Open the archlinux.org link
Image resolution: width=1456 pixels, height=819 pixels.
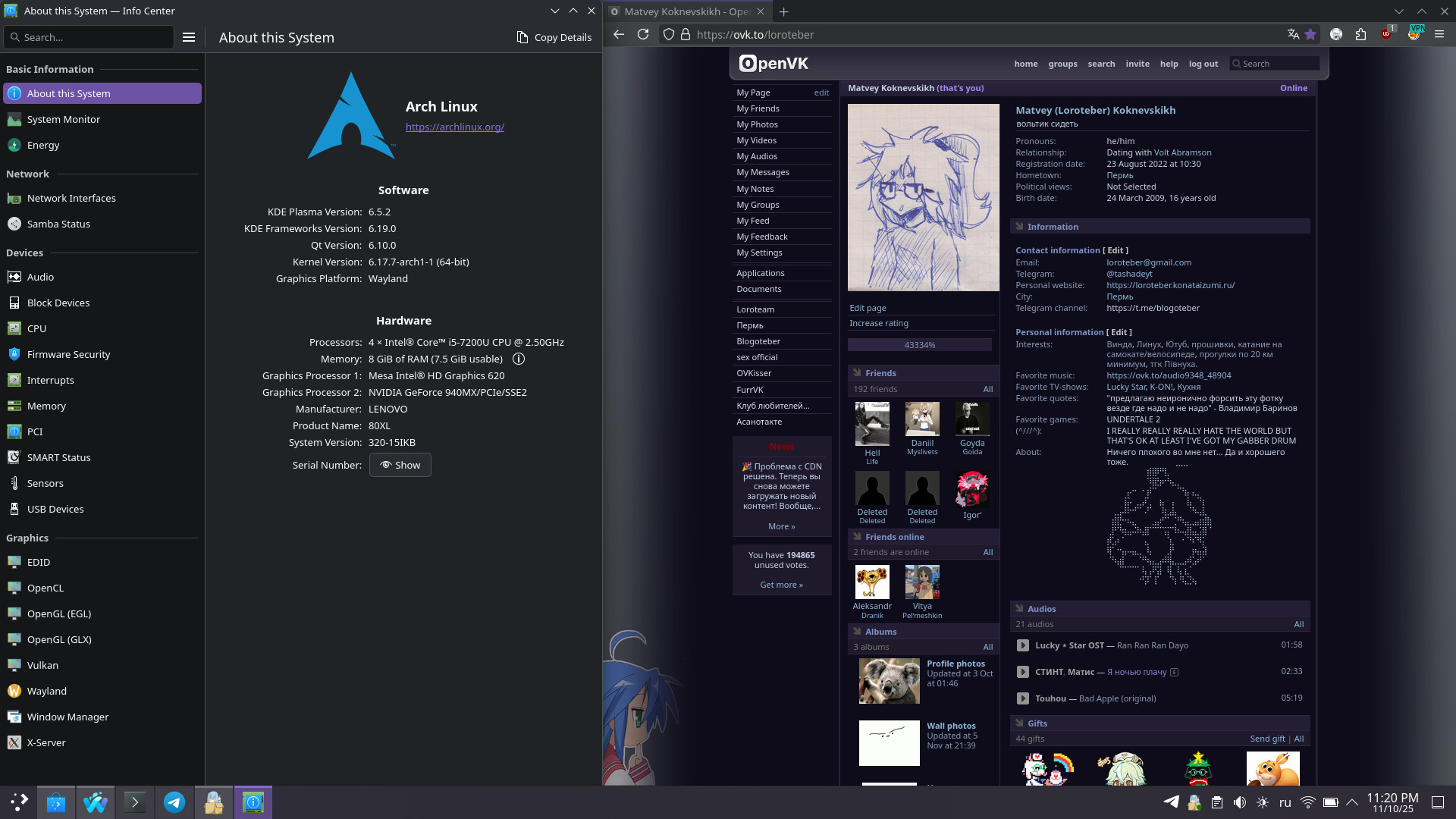(454, 127)
